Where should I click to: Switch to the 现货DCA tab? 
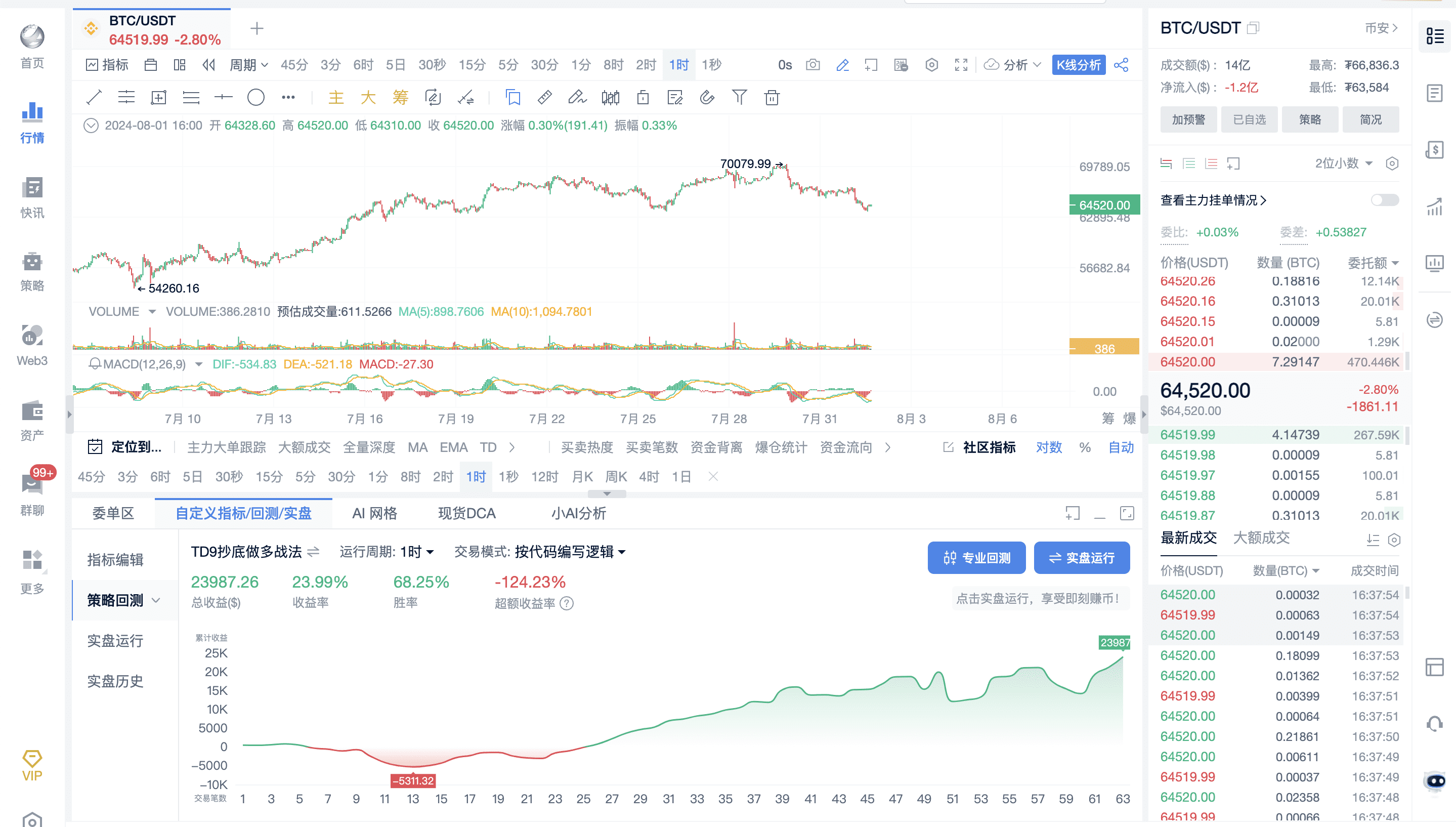[x=466, y=514]
